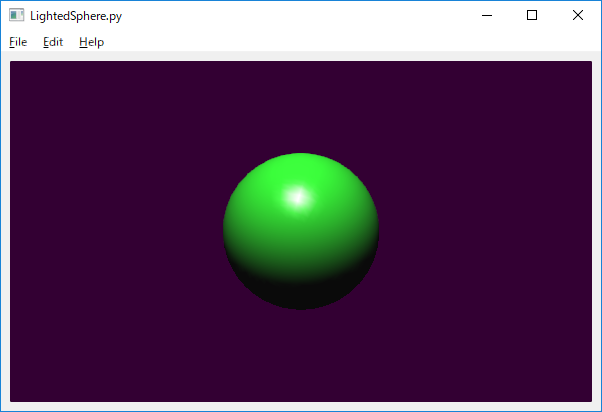Minimize the LightedSphere.py window
The image size is (602, 412).
tap(487, 15)
